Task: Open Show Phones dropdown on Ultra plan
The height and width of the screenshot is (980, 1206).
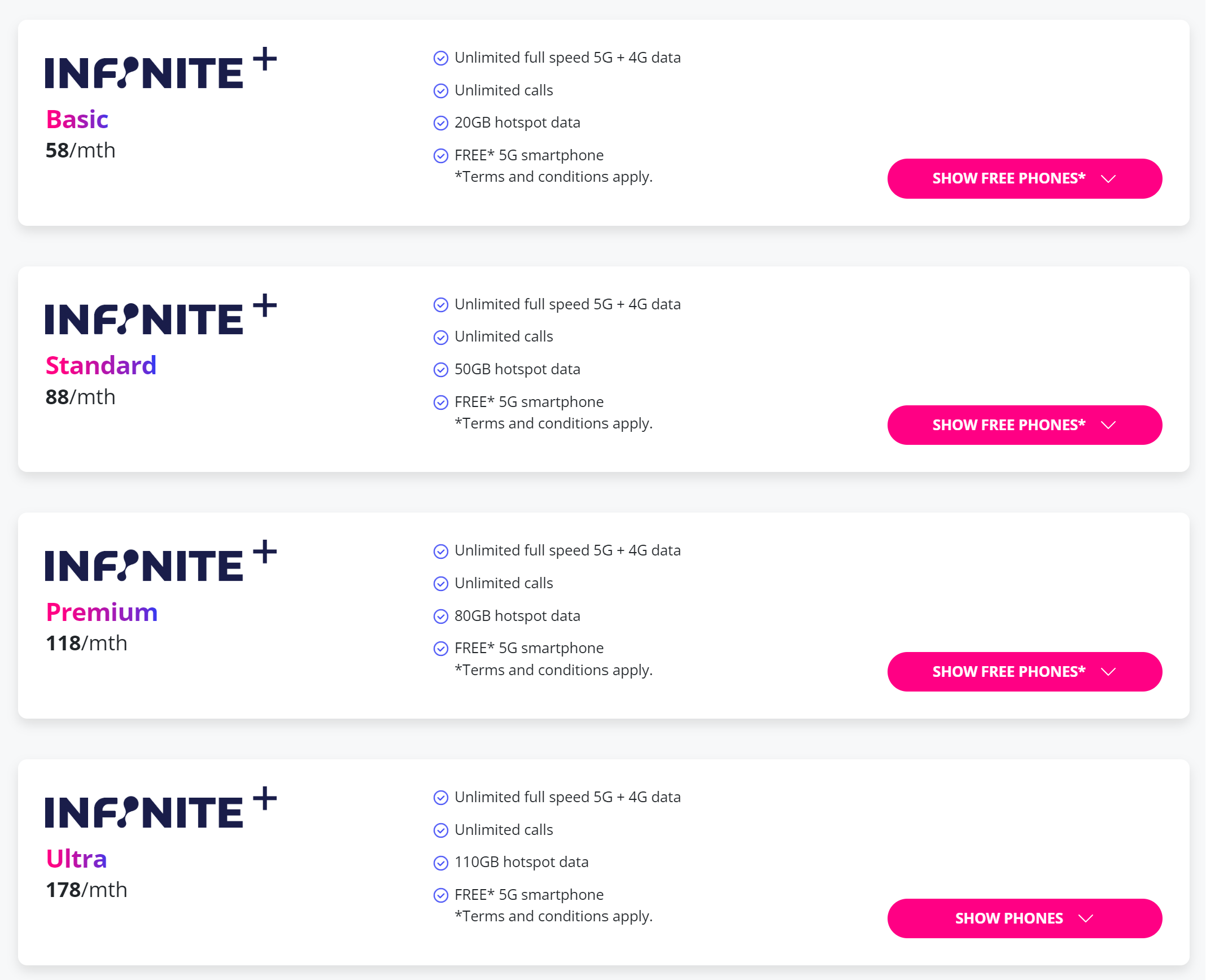Action: coord(1024,918)
